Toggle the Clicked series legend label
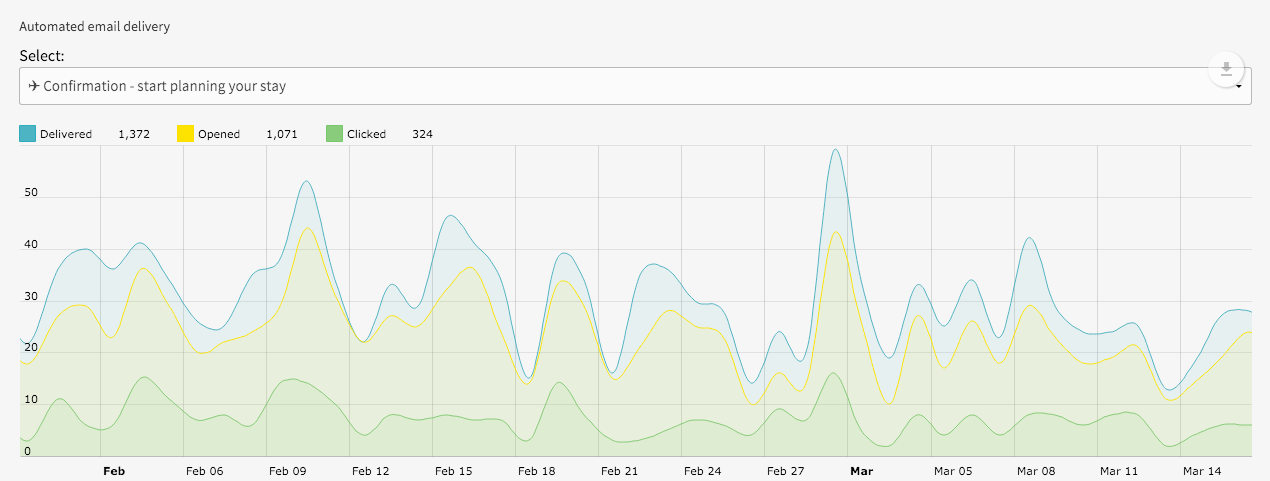 pos(366,134)
